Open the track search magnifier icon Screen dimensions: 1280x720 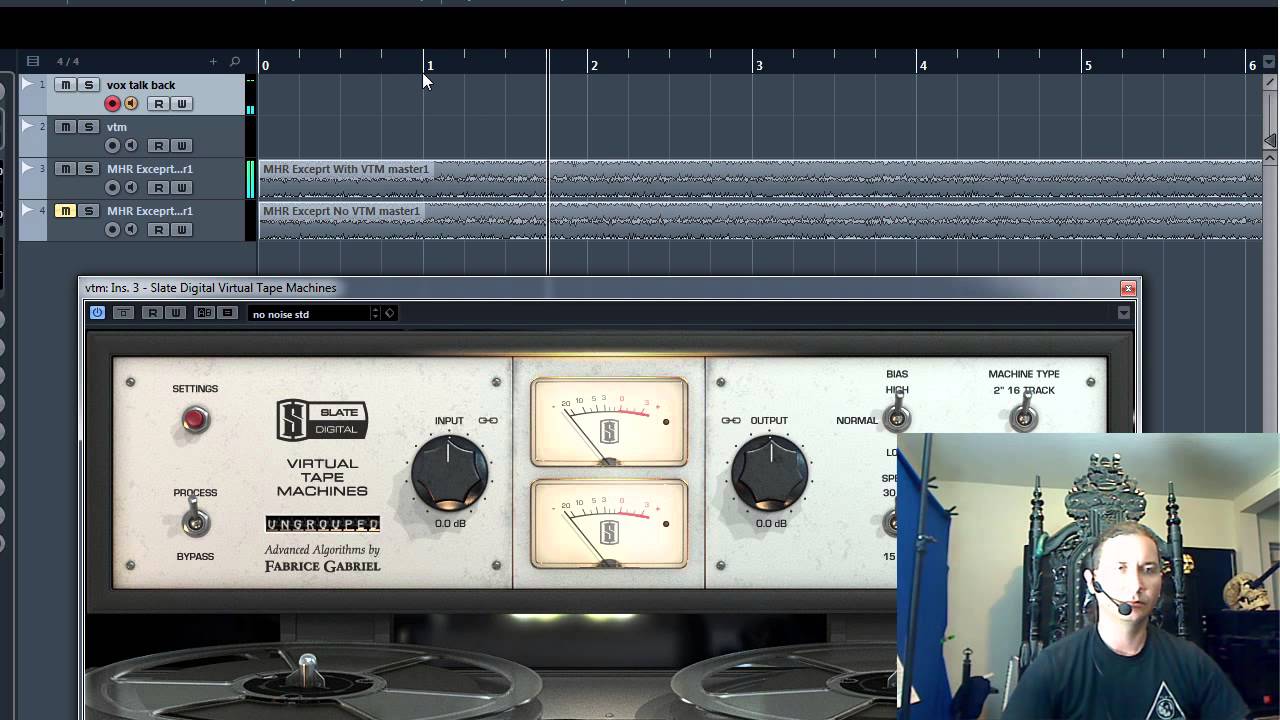click(235, 62)
